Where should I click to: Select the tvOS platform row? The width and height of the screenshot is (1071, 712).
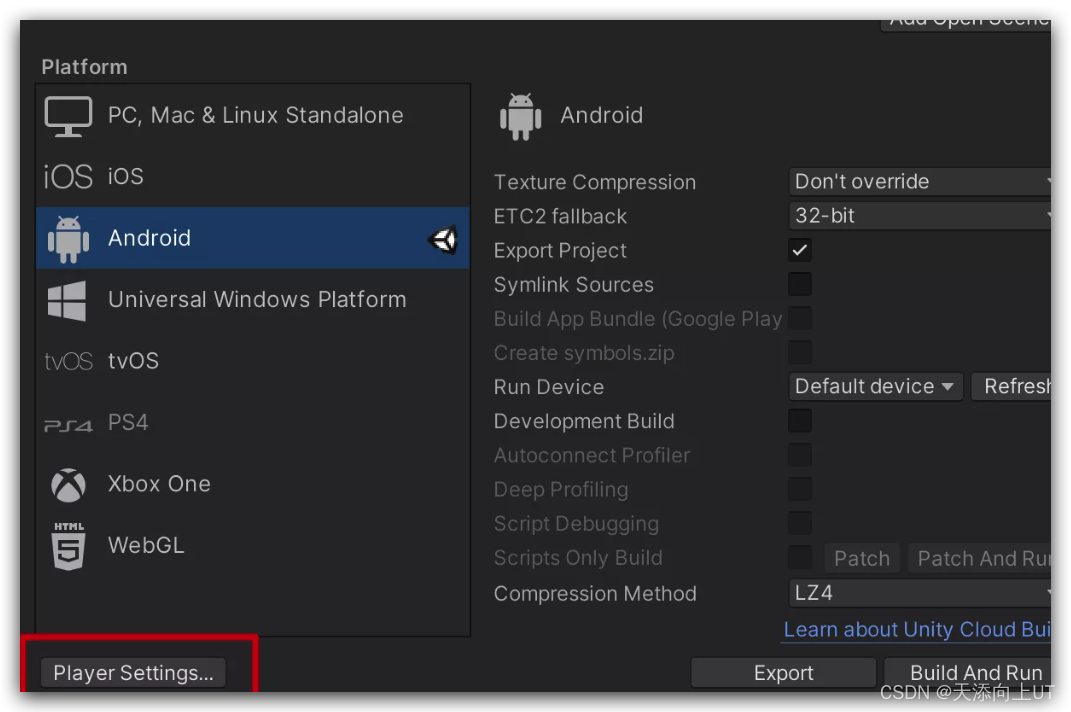[x=253, y=361]
